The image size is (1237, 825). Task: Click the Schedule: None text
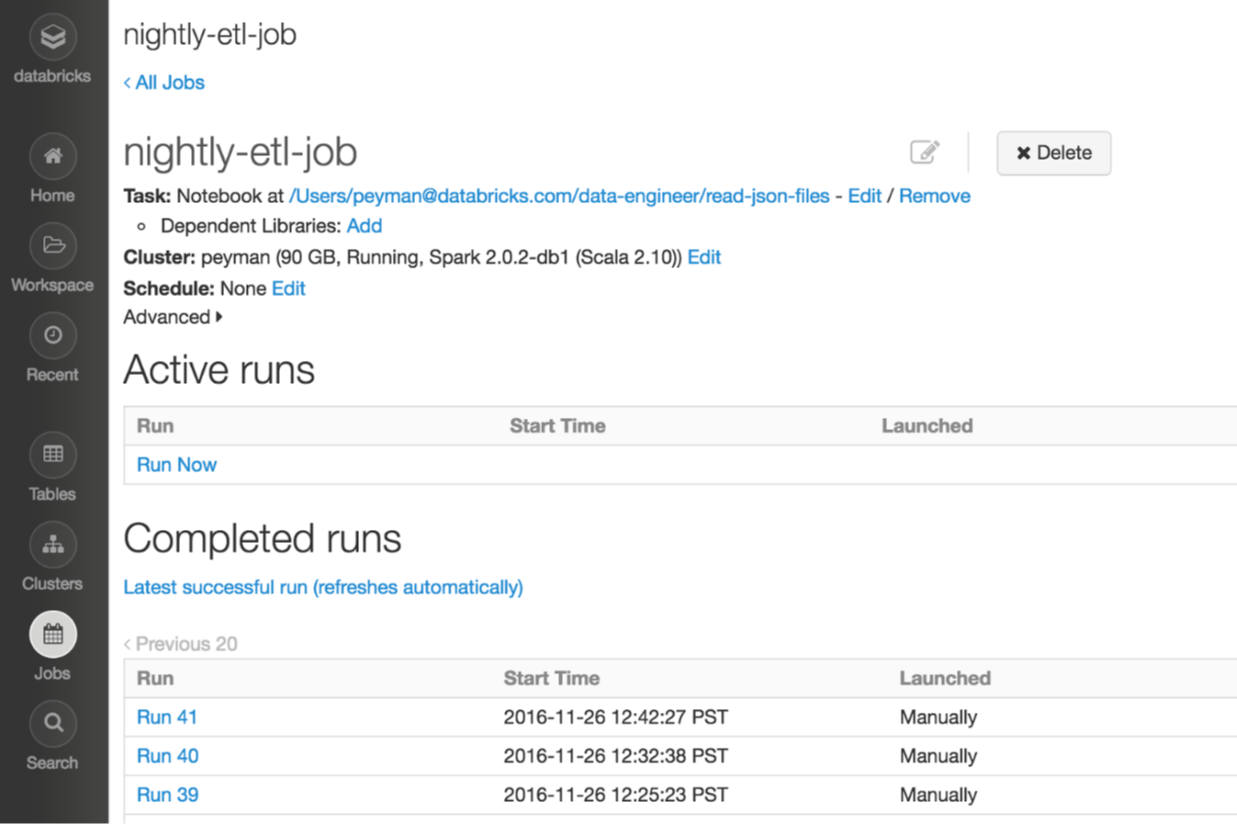[195, 288]
